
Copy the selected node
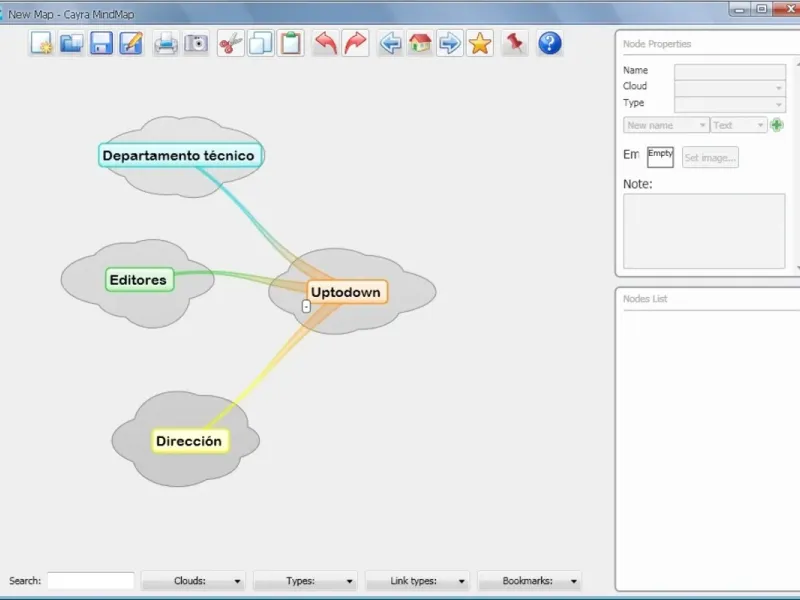[261, 43]
